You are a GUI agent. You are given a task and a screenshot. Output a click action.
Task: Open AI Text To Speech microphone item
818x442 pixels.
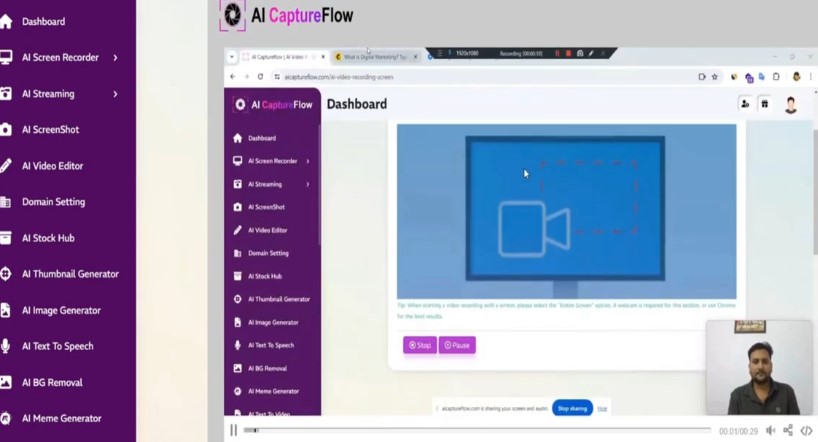tap(57, 346)
